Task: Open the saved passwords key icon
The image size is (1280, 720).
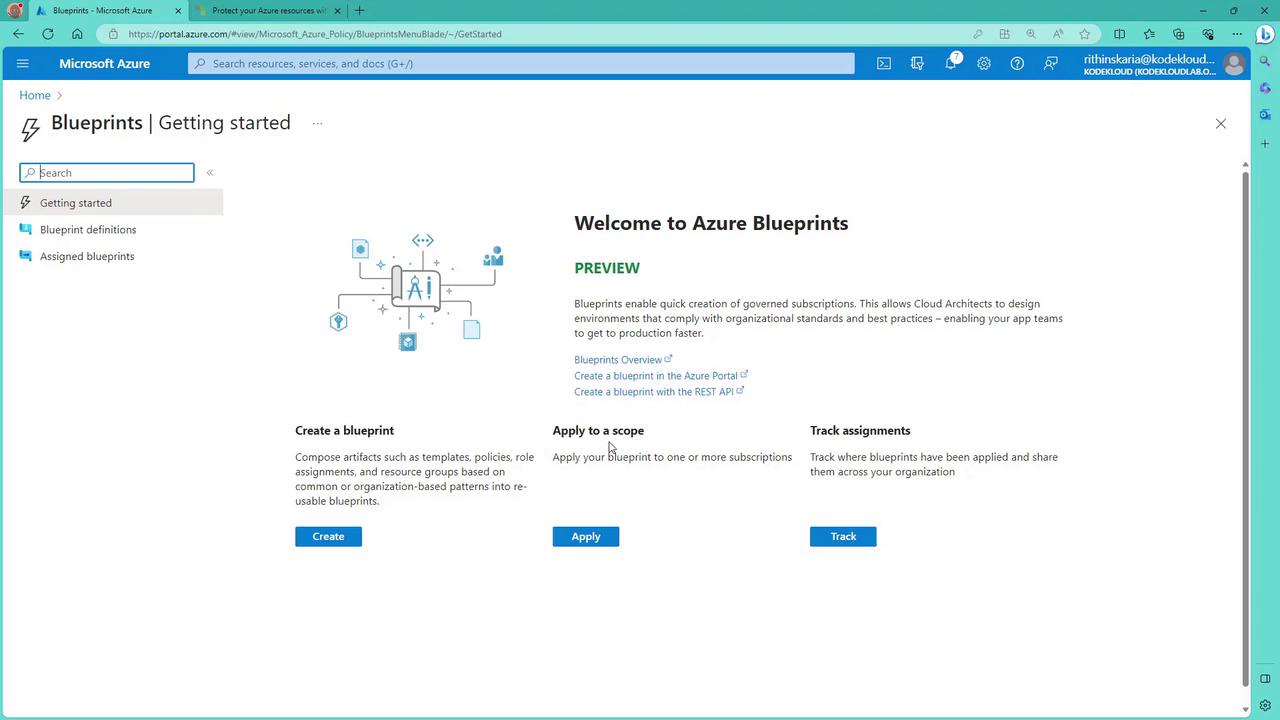Action: tap(978, 34)
